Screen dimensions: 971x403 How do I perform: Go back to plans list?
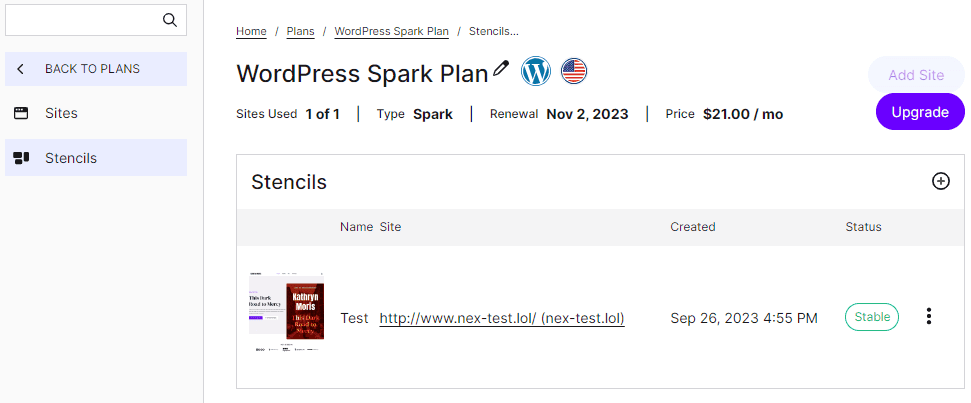tap(92, 69)
